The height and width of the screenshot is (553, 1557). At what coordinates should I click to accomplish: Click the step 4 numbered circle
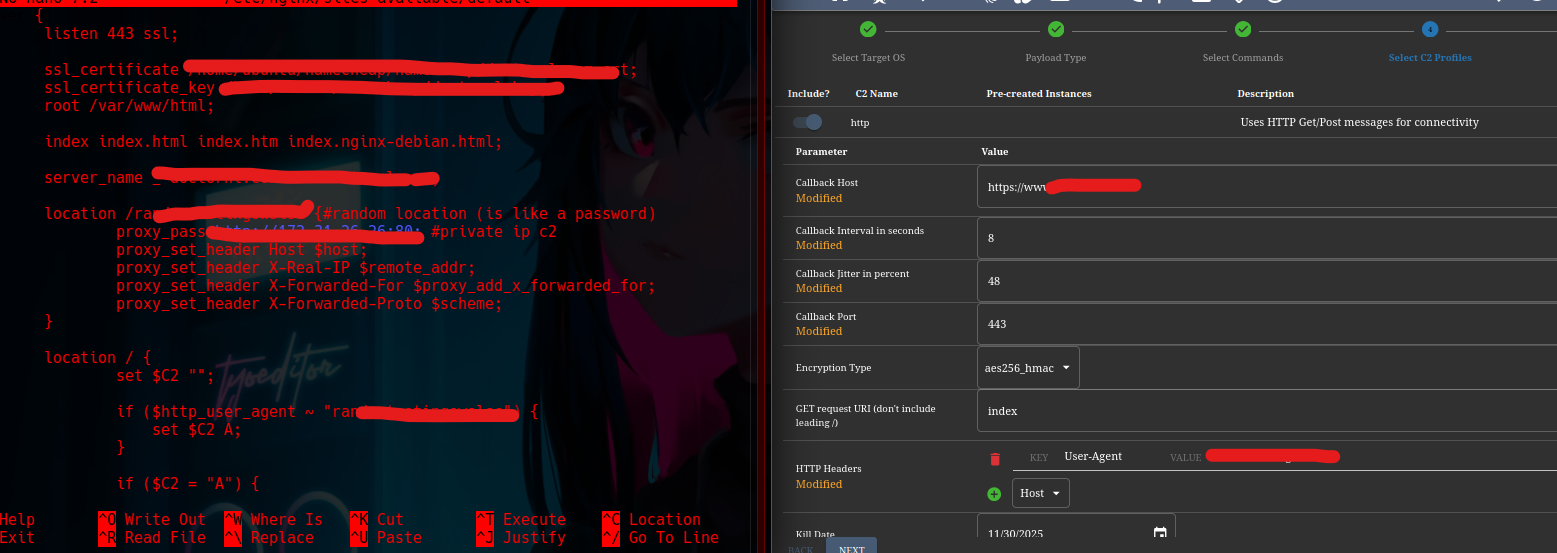[x=1429, y=30]
